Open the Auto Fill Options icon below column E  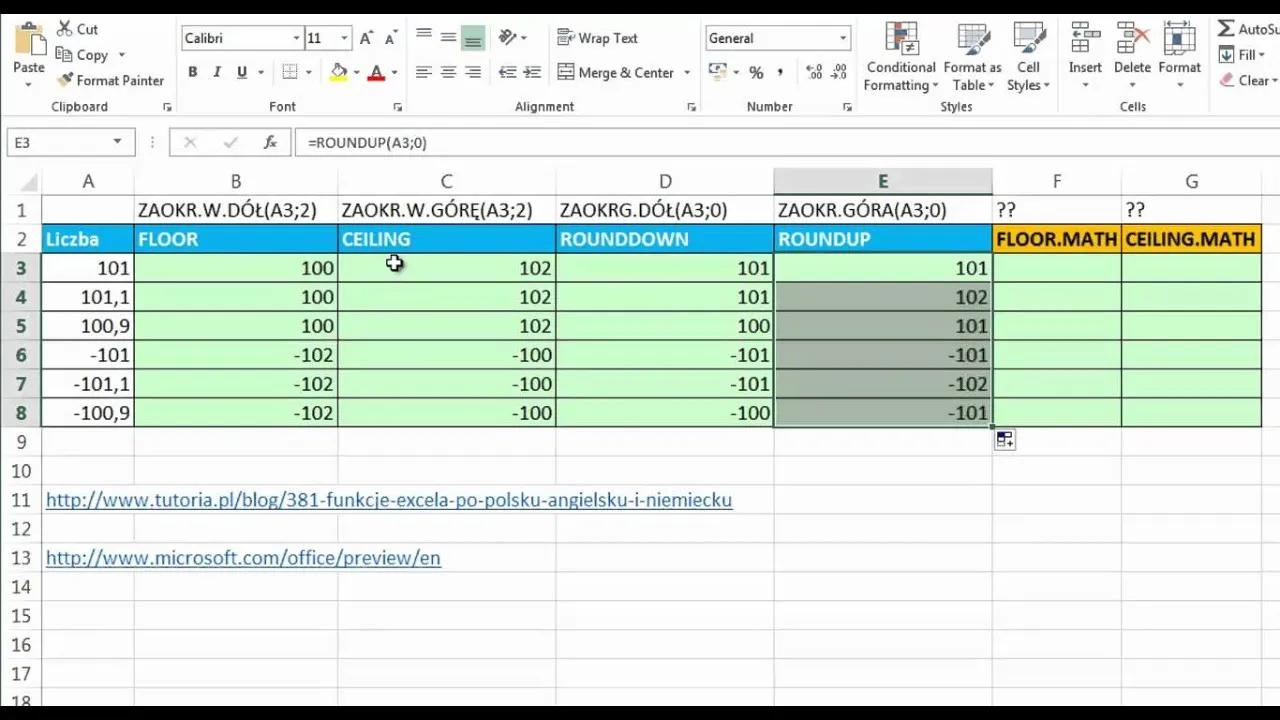[x=1004, y=440]
